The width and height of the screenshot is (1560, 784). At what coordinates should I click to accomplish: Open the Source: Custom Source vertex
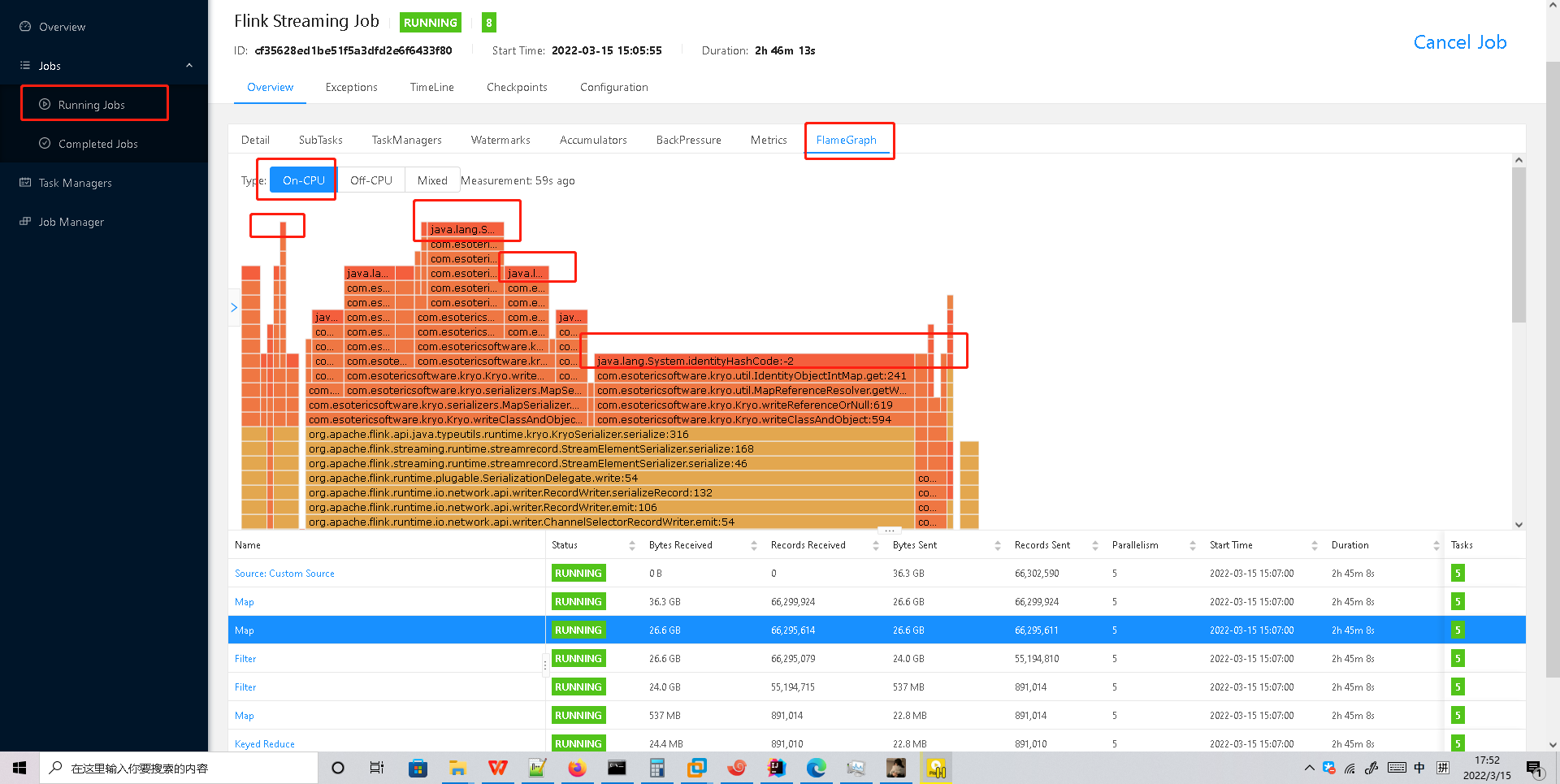tap(284, 574)
